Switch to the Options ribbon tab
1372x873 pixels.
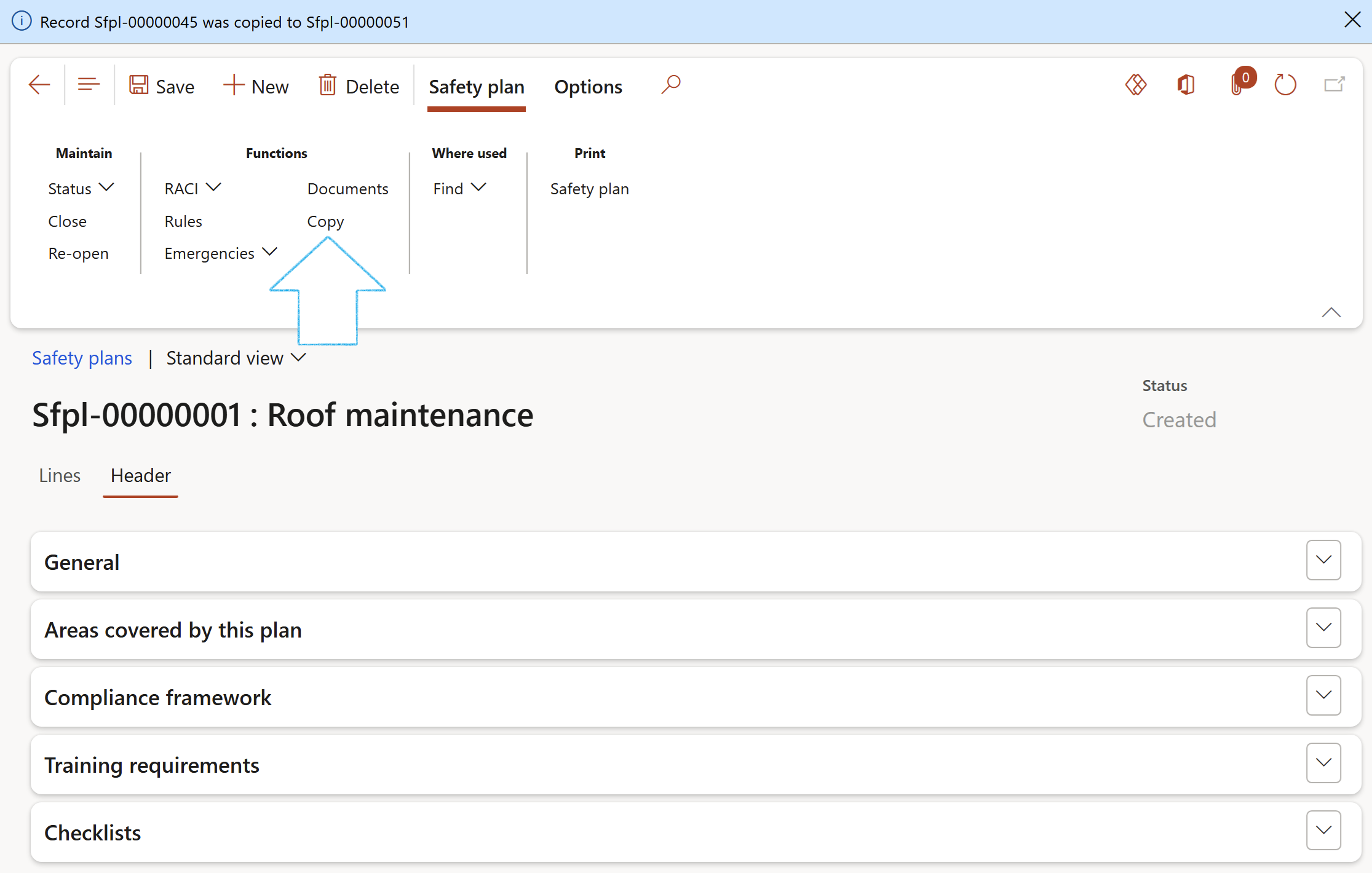tap(588, 87)
